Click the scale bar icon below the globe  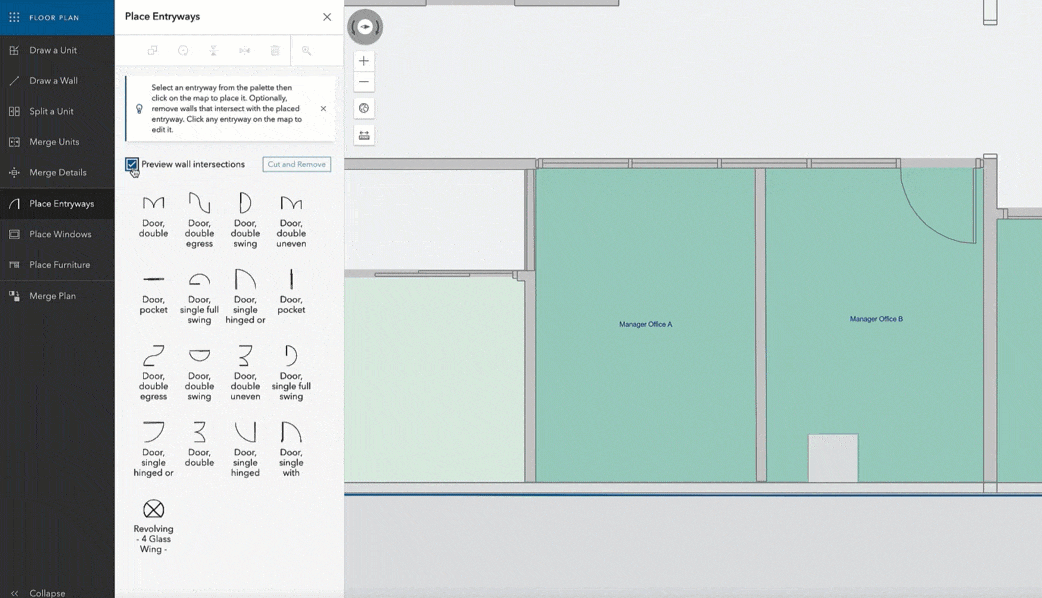point(363,134)
